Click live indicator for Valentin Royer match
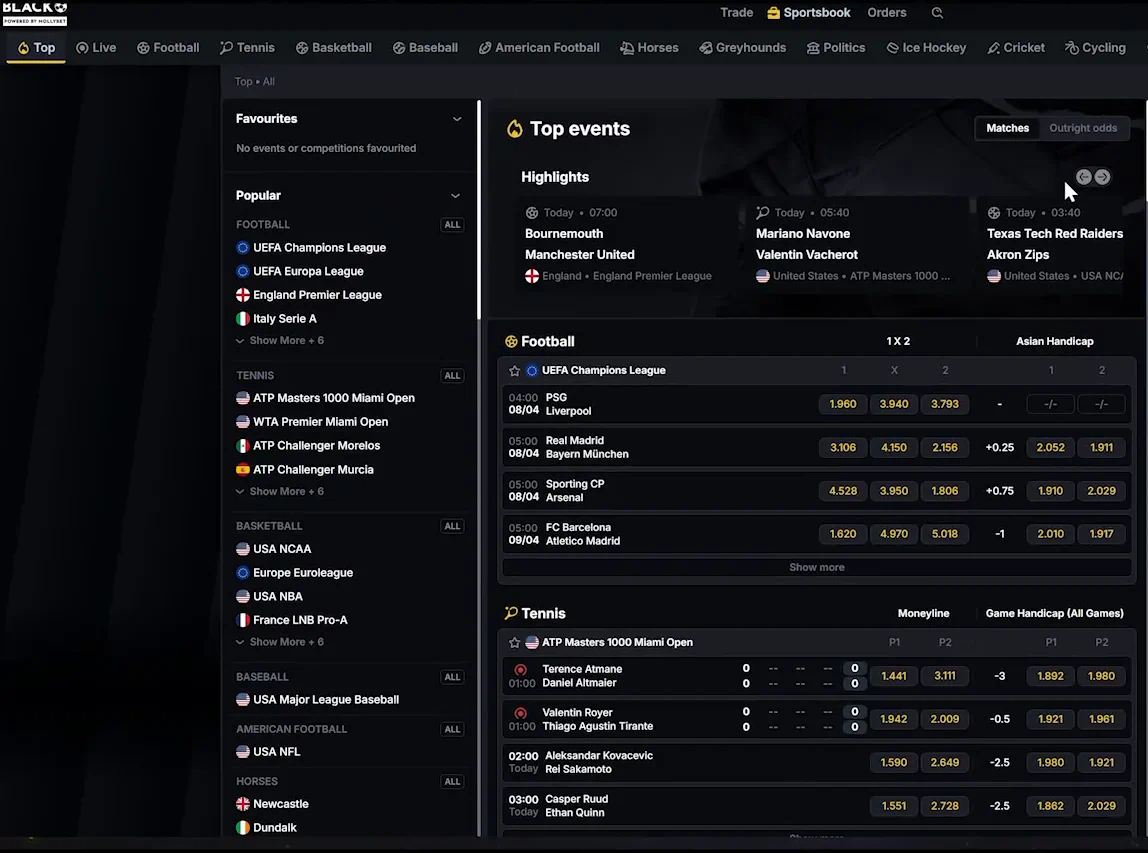Viewport: 1148px width, 853px height. tap(521, 712)
